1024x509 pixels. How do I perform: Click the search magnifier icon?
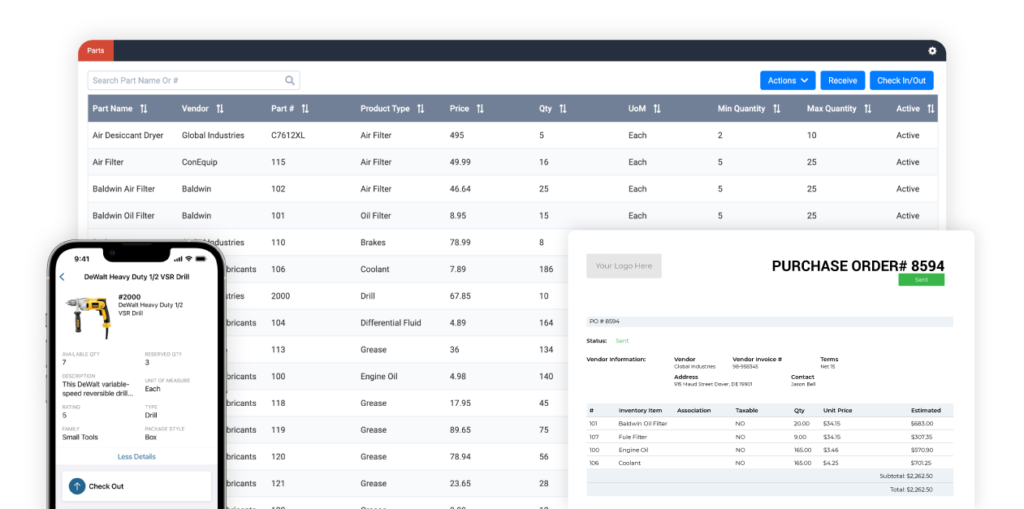290,80
